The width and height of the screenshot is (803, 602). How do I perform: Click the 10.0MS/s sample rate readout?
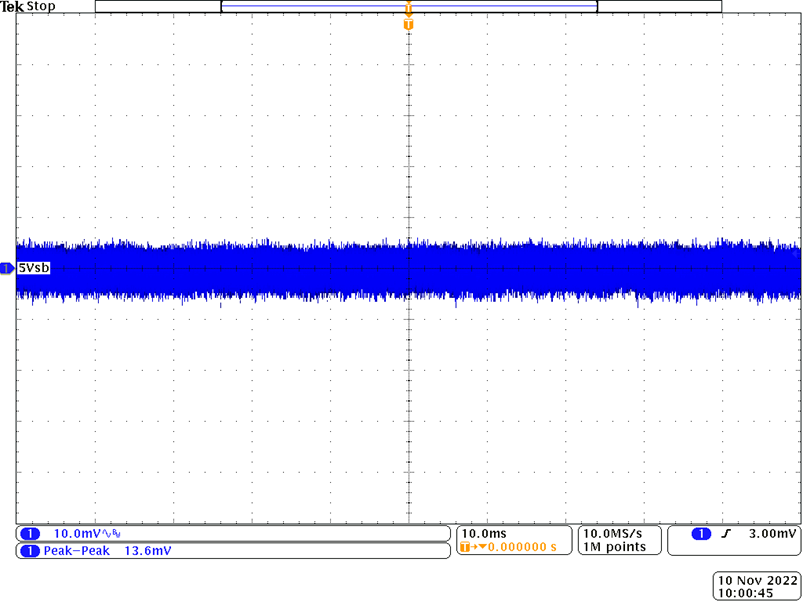point(612,534)
